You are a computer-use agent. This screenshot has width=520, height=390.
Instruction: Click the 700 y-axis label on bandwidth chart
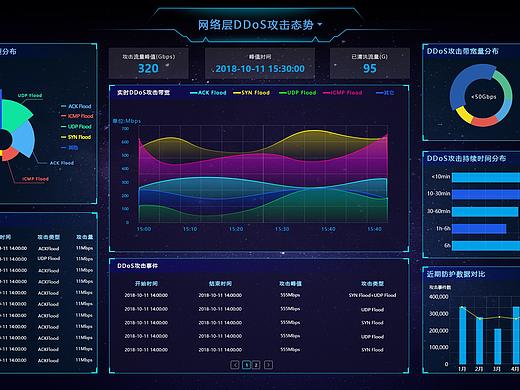tap(125, 129)
